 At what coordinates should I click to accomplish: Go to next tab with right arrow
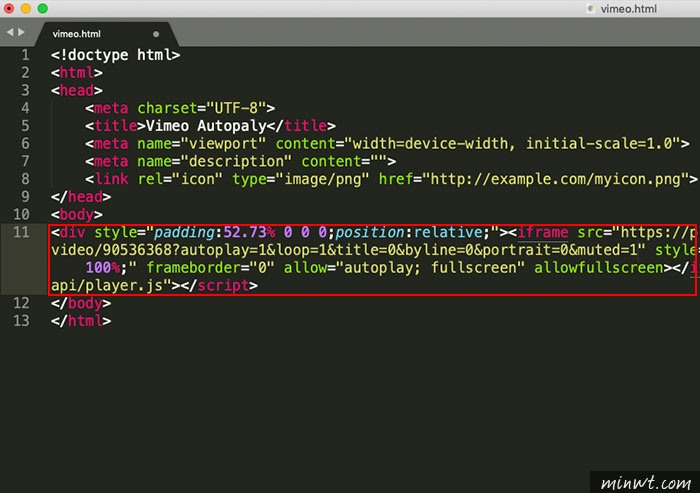point(21,32)
